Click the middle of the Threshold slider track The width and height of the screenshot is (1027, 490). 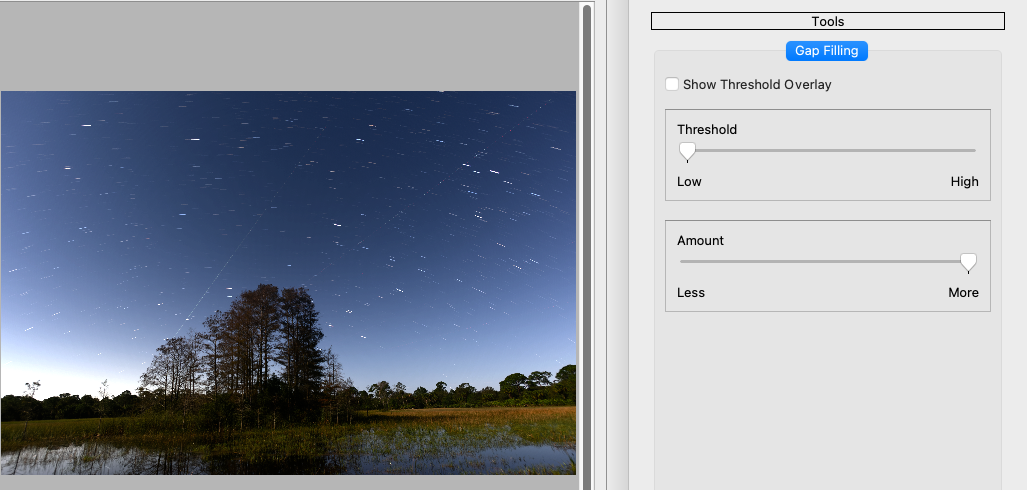[x=827, y=151]
